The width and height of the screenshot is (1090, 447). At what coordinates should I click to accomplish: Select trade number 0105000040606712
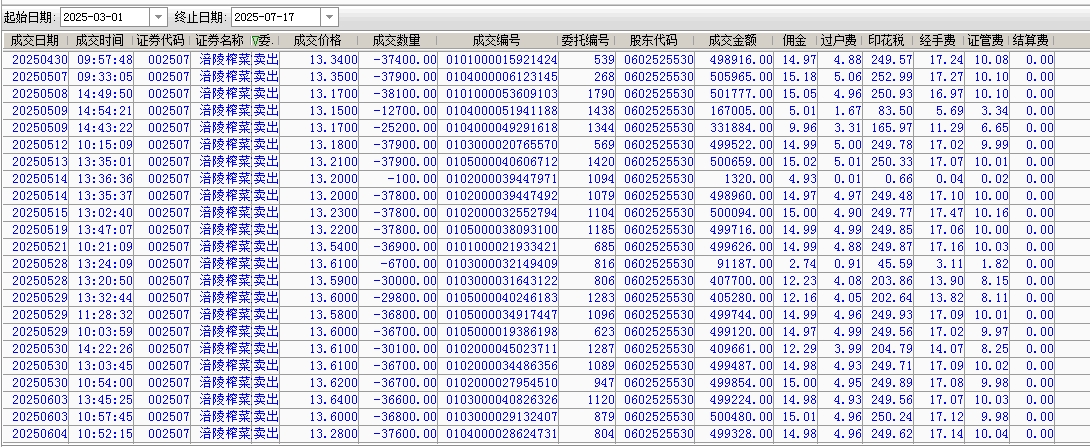click(x=501, y=161)
